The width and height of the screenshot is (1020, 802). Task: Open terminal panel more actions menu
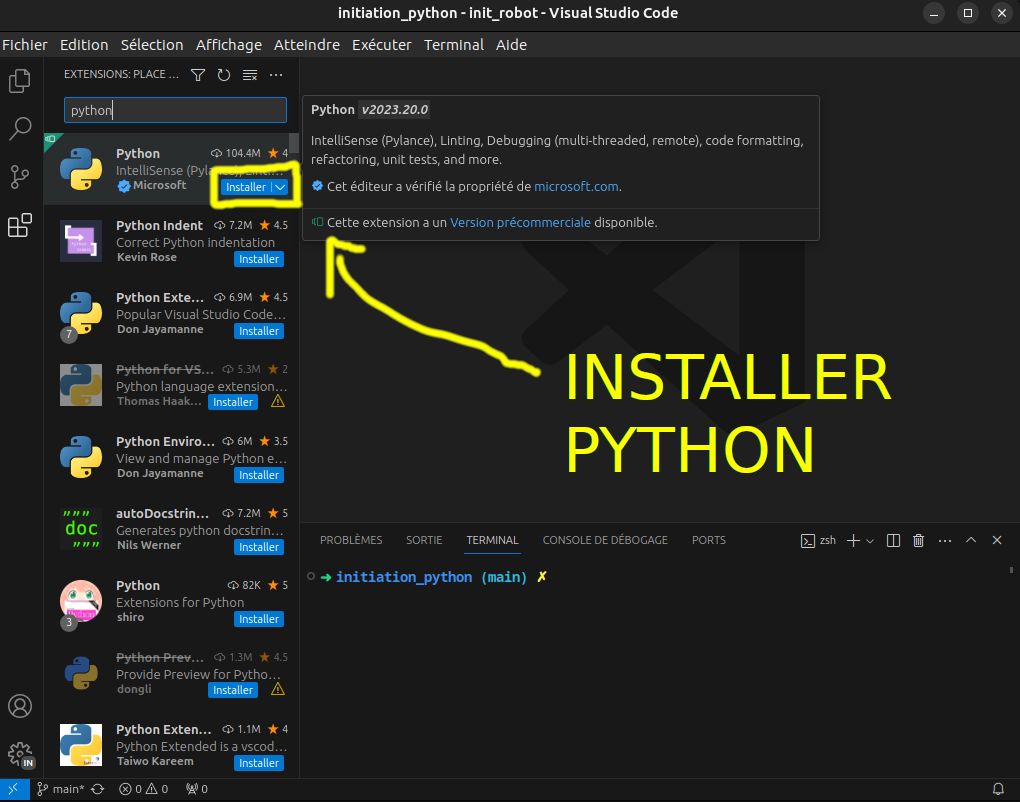pyautogui.click(x=945, y=541)
